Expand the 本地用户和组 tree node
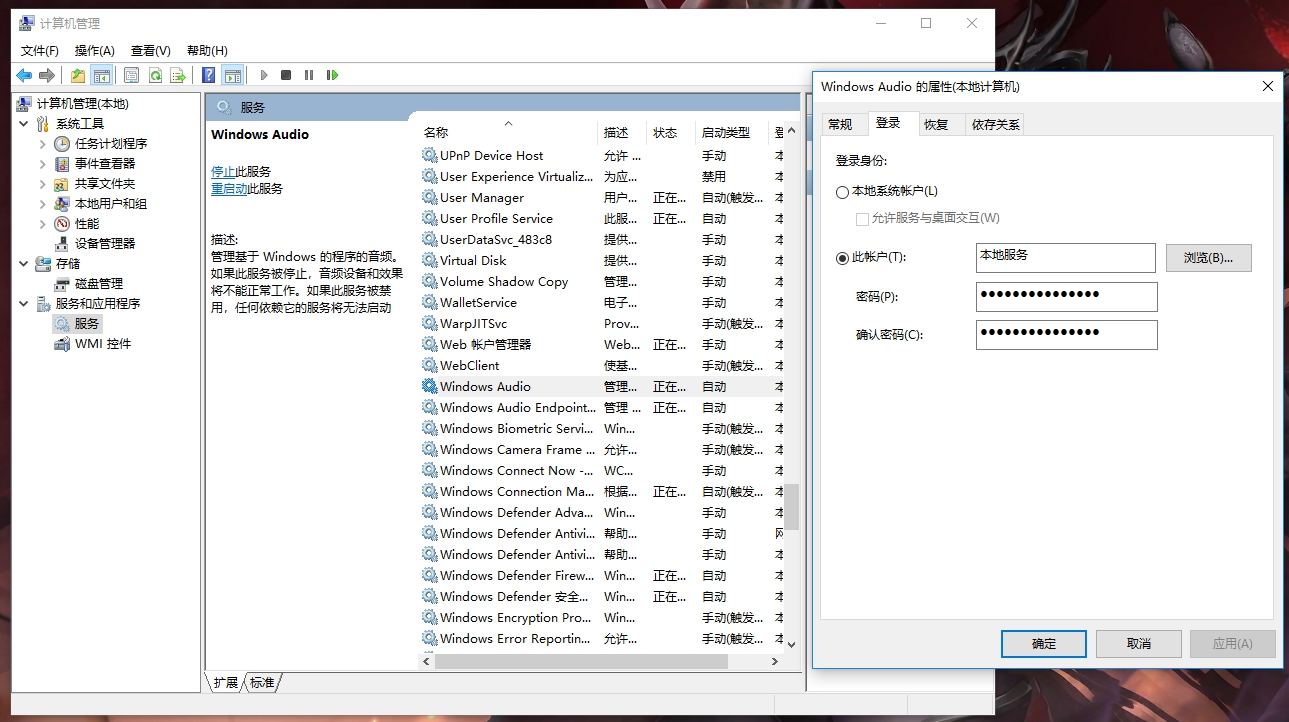The image size is (1289, 722). tap(43, 204)
